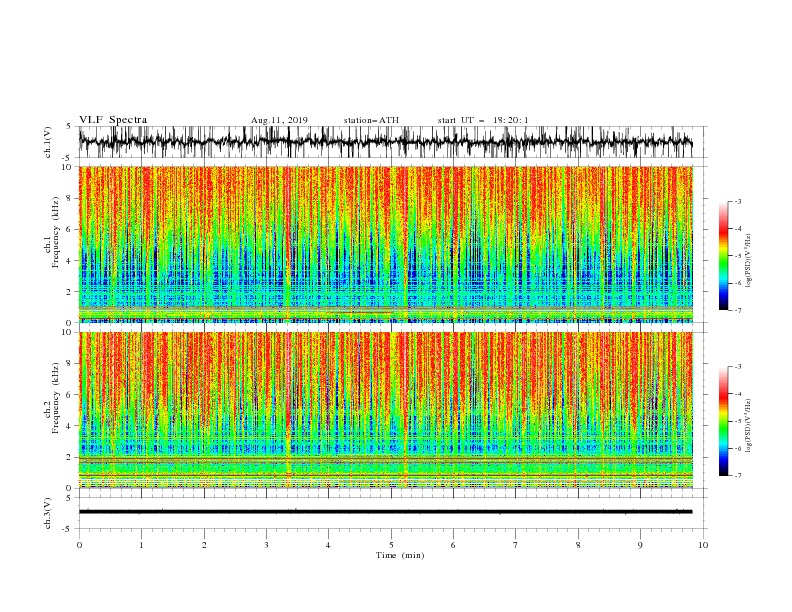Image resolution: width=792 pixels, height=612 pixels.
Task: Click the 8 kHz tick label on ch.2 axis
Action: tap(70, 364)
